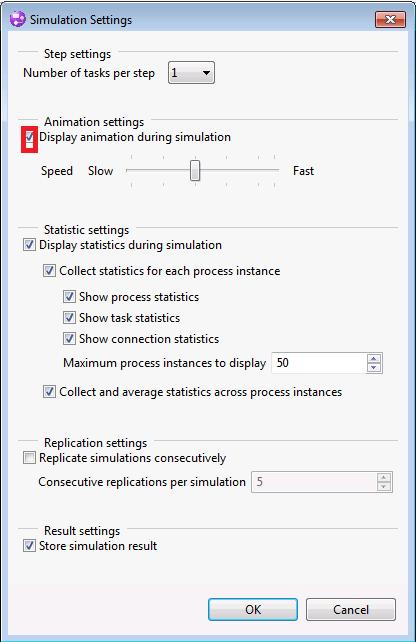Image resolution: width=416 pixels, height=642 pixels.
Task: Click the Simulation Settings title bar app icon
Action: click(17, 19)
